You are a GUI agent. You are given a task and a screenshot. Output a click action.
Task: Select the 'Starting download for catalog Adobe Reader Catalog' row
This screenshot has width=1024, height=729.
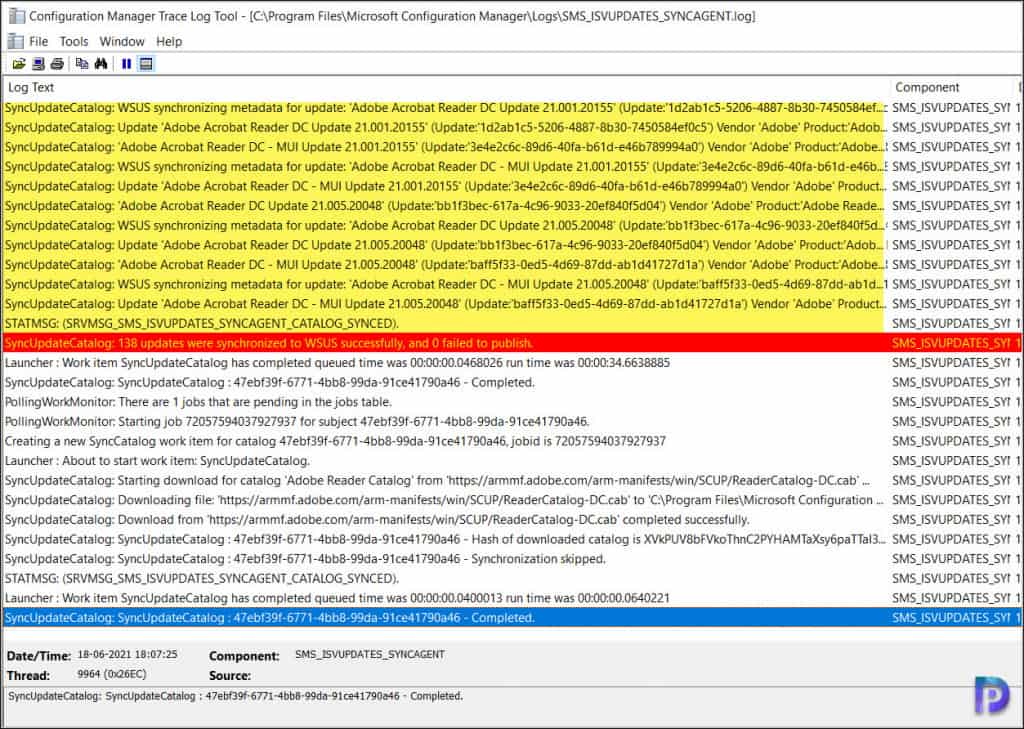(x=512, y=480)
